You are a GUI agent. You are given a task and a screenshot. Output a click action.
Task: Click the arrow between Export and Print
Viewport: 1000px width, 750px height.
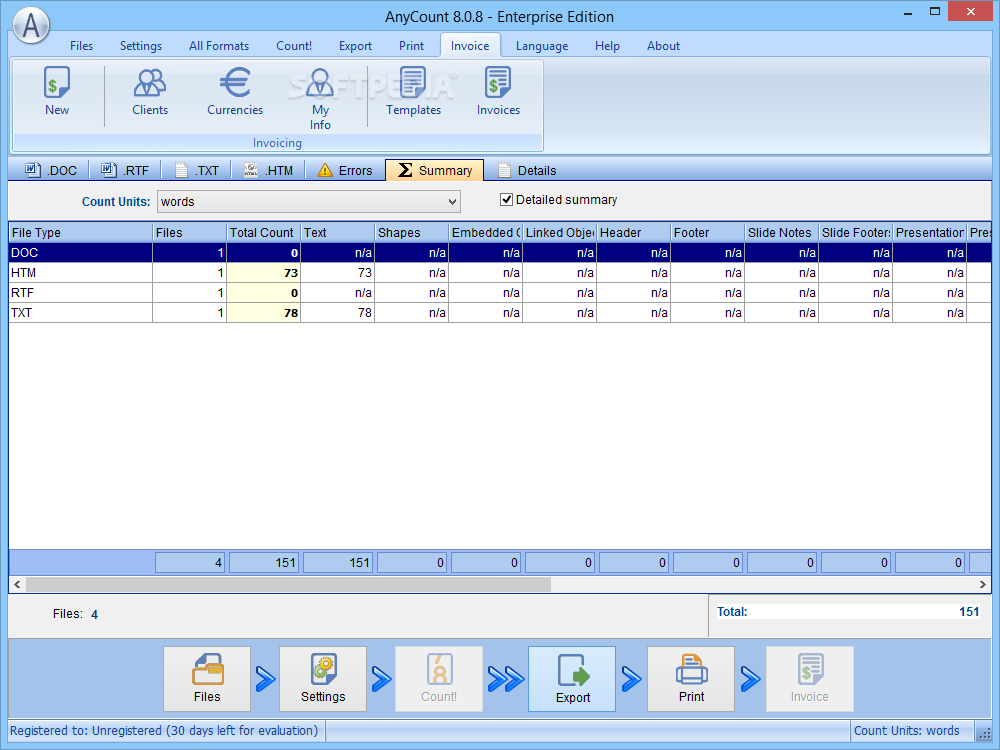631,679
